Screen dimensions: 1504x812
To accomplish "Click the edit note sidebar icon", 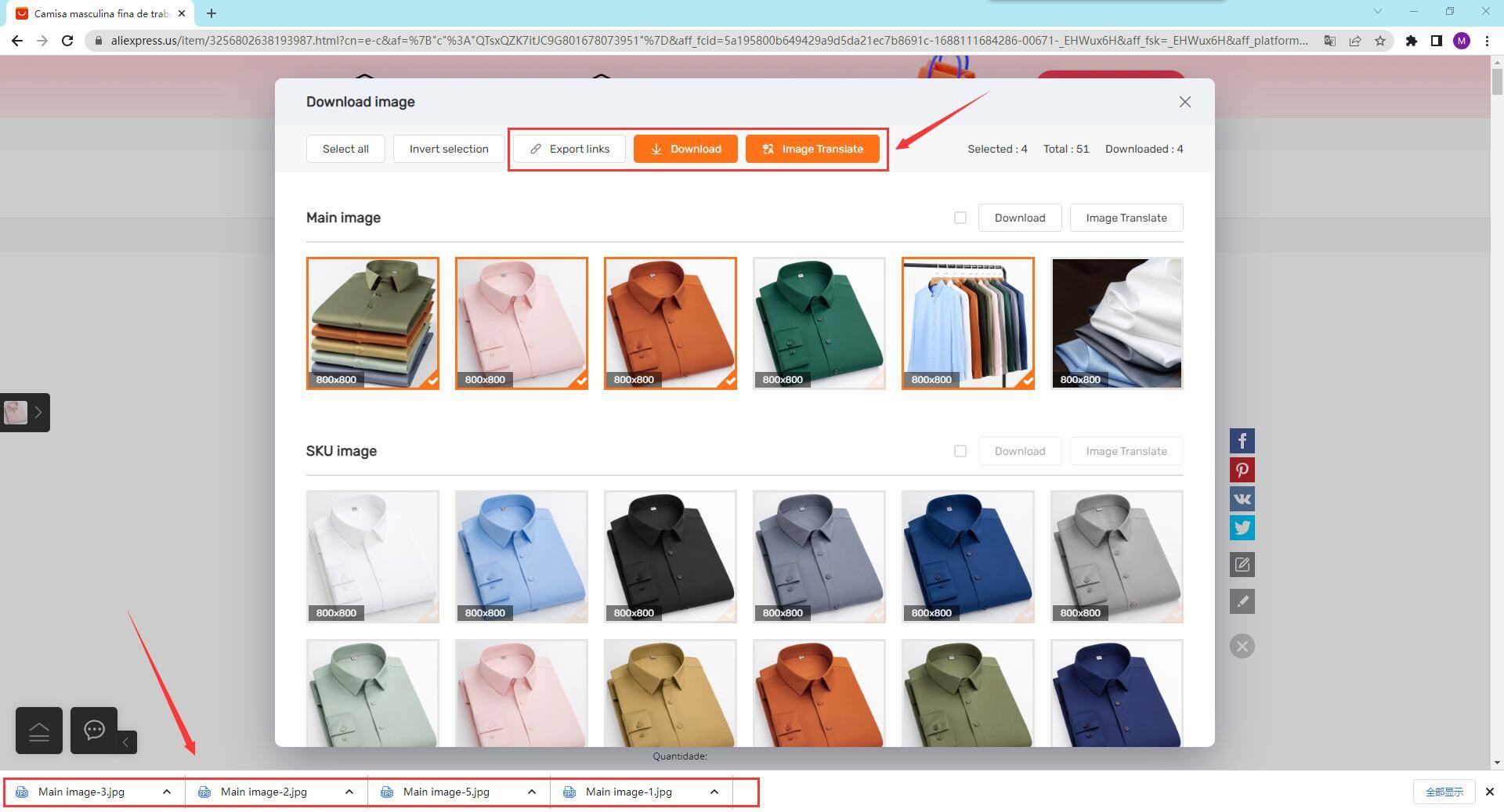I will 1242,565.
